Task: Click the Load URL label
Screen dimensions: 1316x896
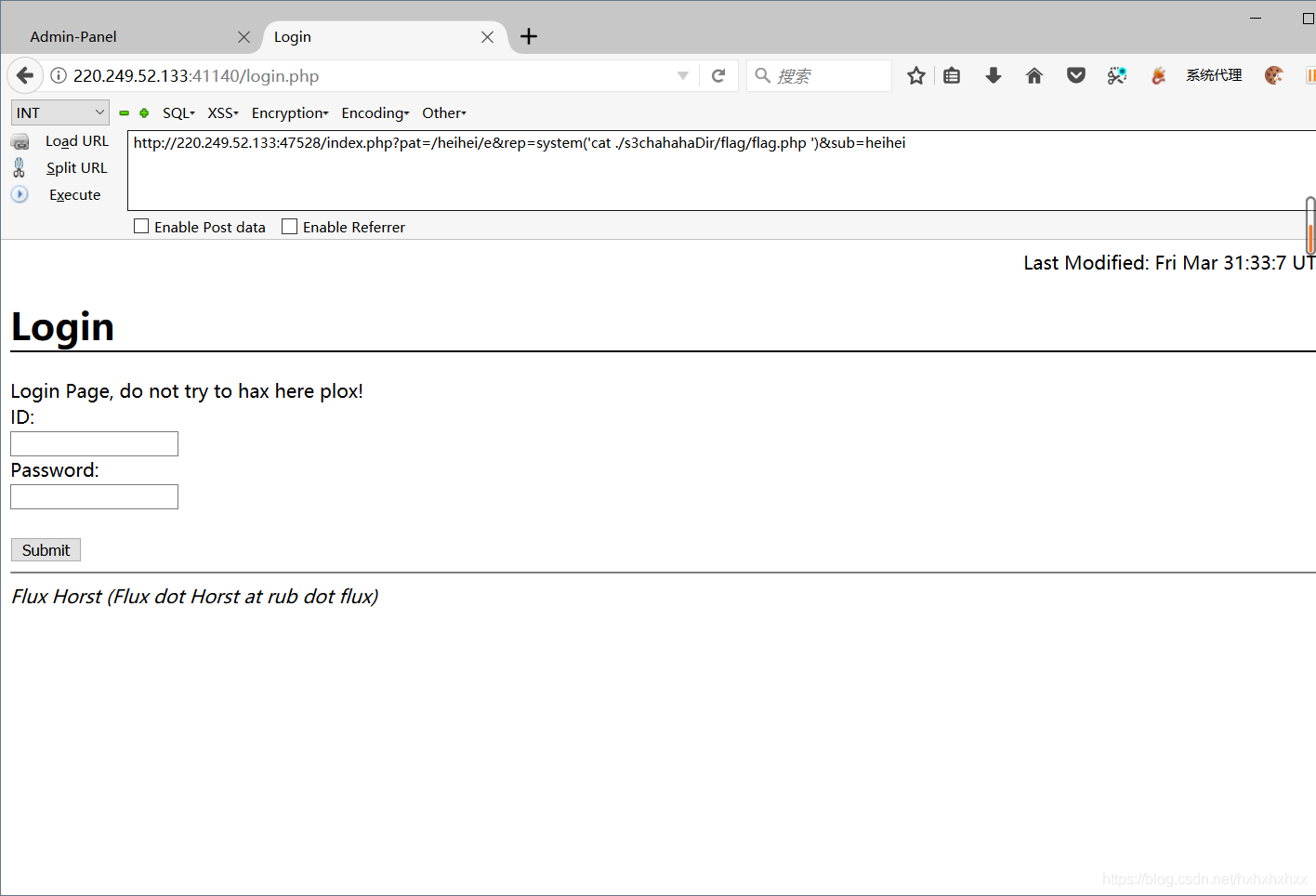Action: pyautogui.click(x=77, y=141)
